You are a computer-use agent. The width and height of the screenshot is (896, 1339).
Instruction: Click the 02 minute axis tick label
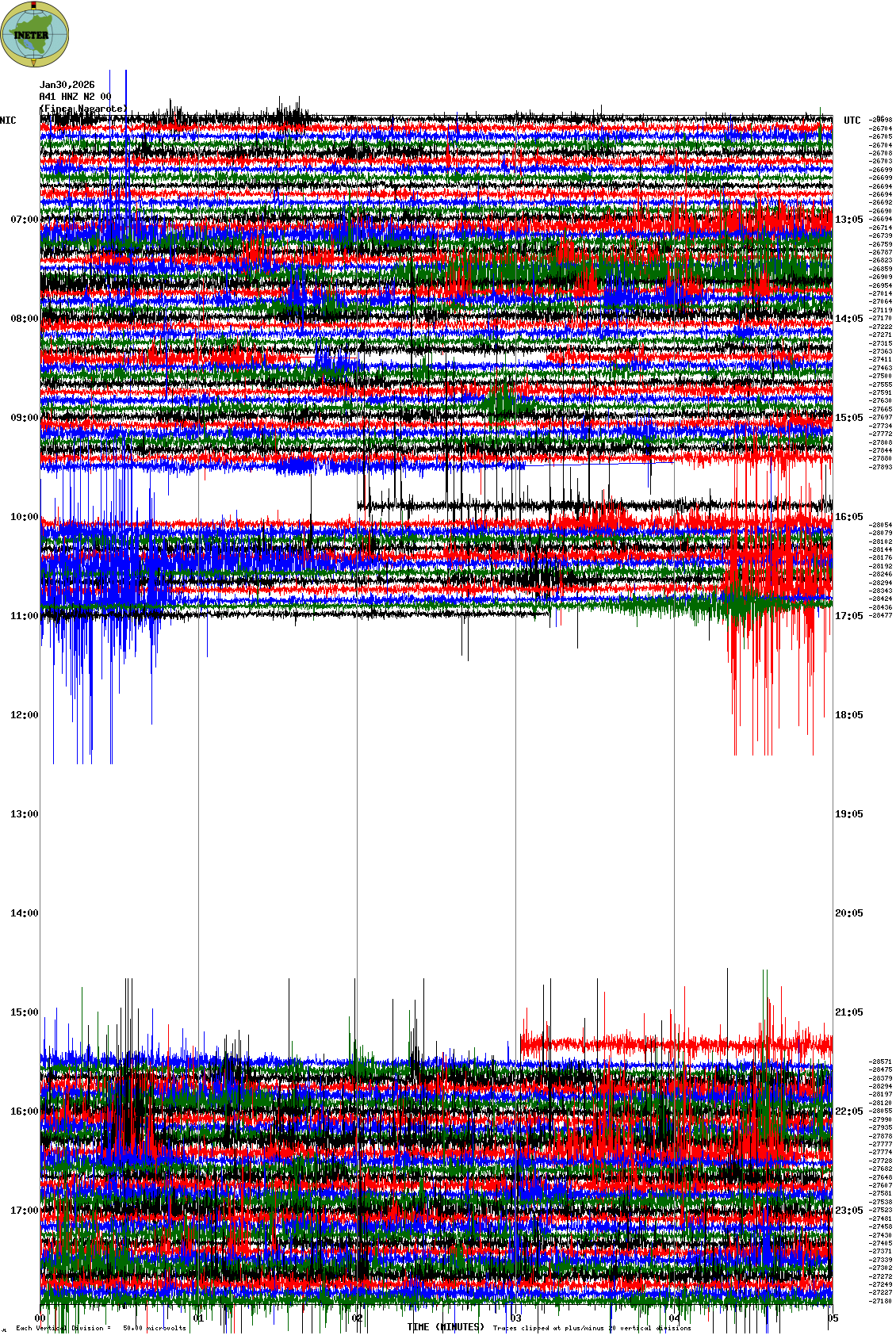(x=358, y=1318)
